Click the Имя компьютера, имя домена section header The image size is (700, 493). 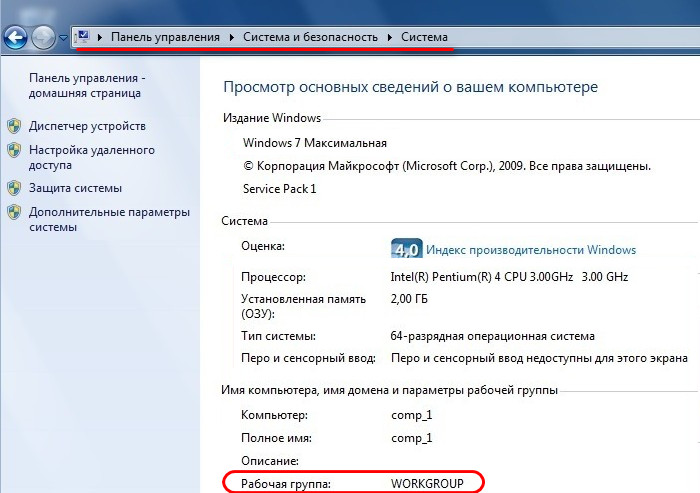click(x=389, y=390)
